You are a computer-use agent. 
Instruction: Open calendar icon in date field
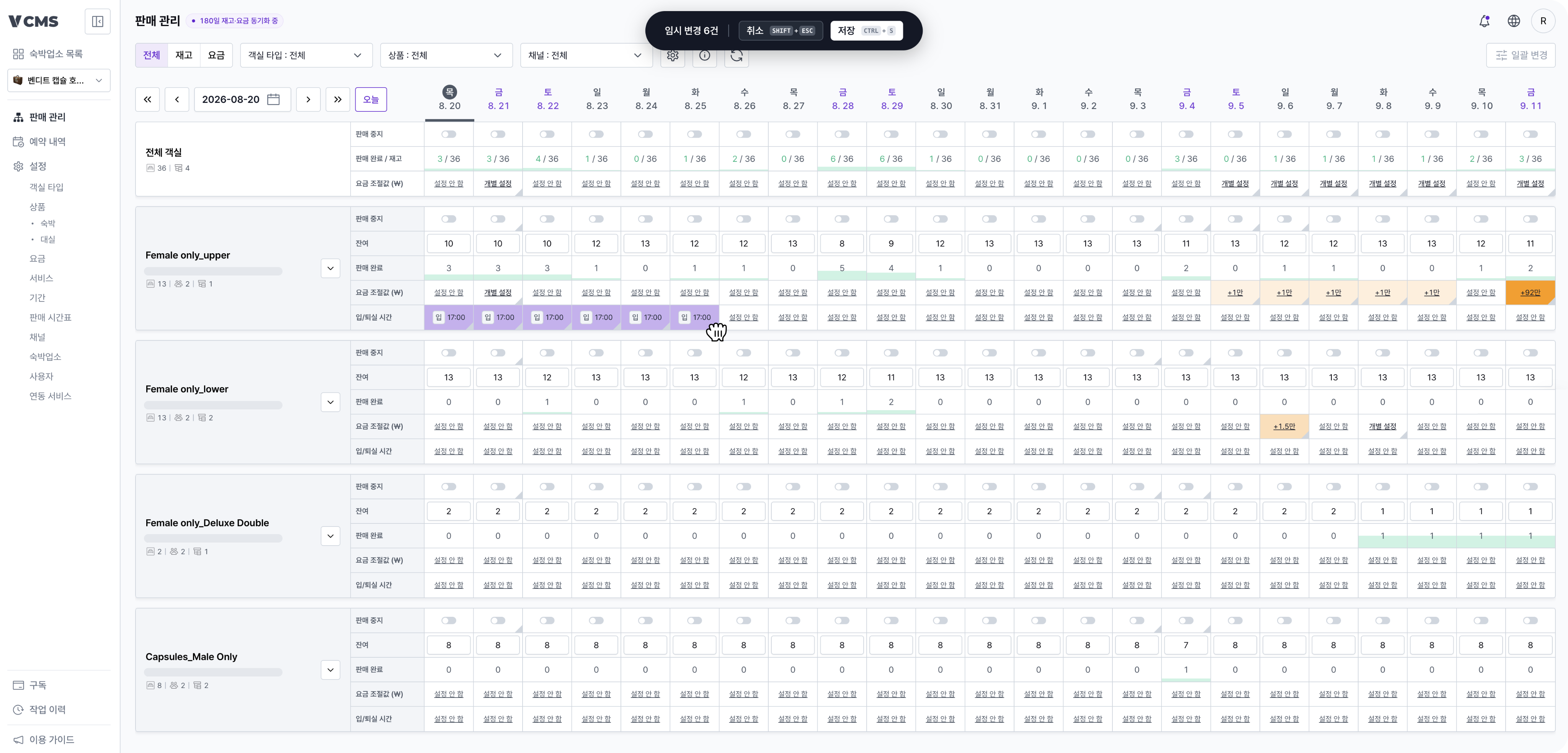(273, 99)
